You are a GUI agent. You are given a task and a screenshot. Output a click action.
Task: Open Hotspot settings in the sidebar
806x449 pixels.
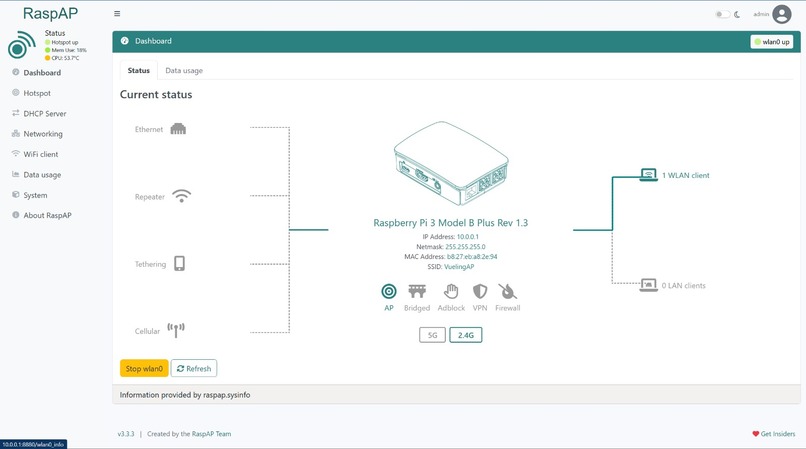point(37,93)
